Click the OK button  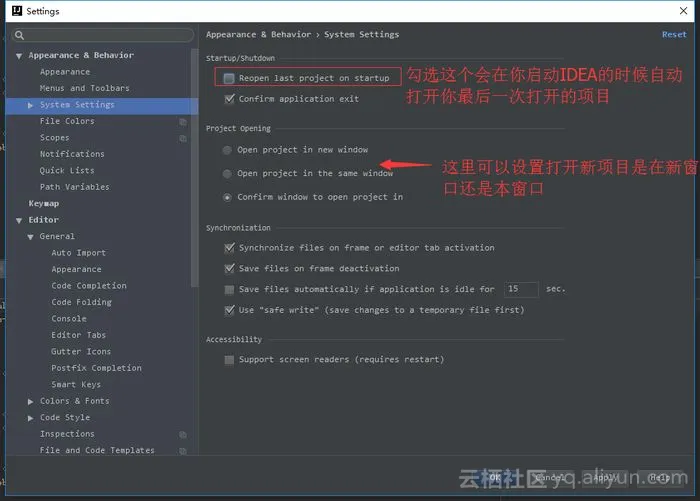[495, 477]
